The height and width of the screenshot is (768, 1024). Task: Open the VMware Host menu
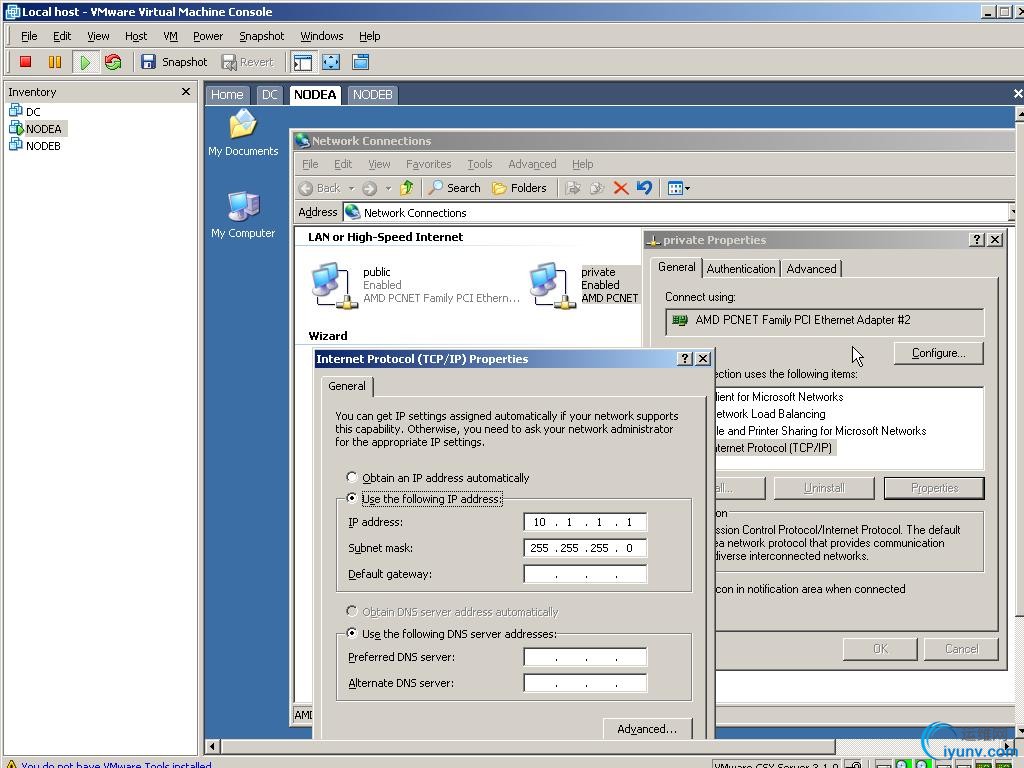pos(136,36)
